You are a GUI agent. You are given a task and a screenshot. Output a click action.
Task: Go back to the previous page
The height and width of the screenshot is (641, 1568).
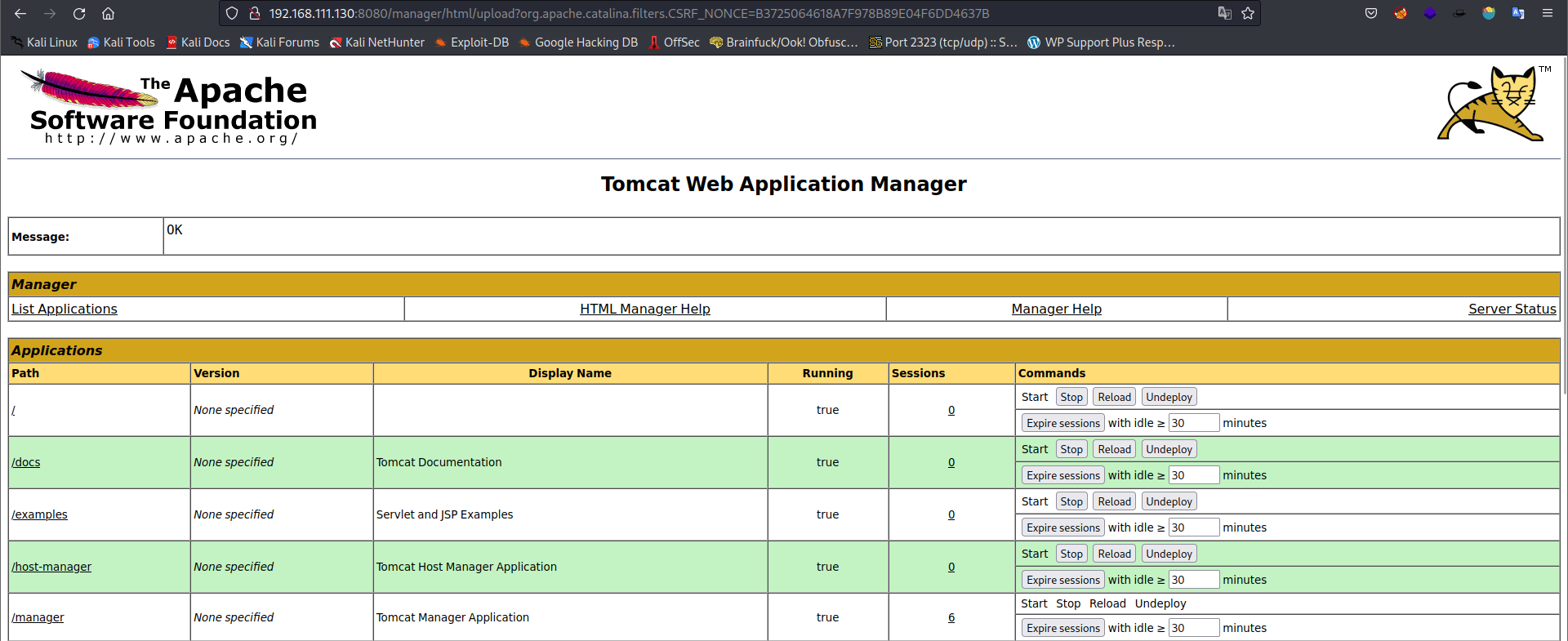click(x=20, y=13)
